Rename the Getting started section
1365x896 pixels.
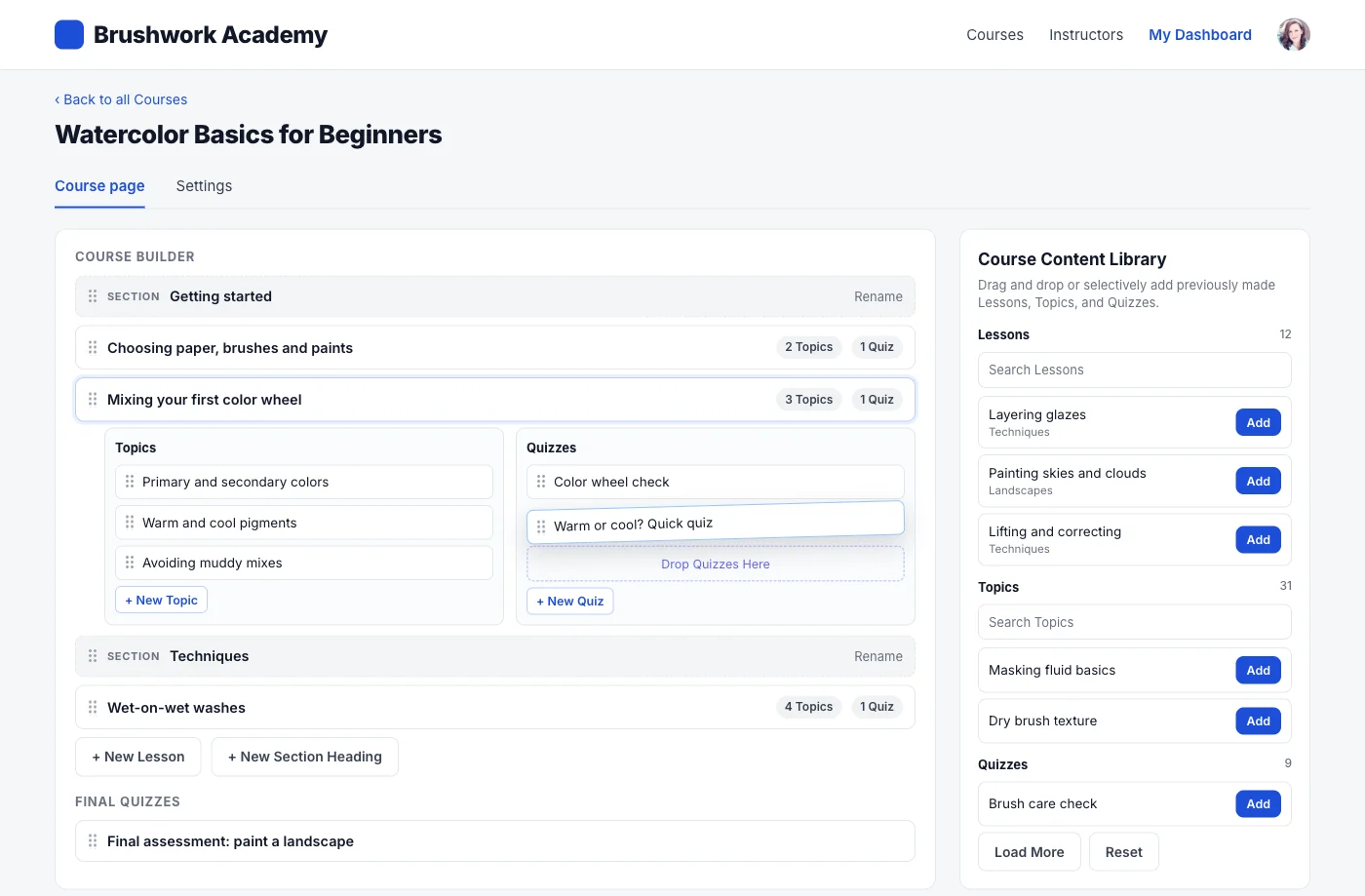point(878,296)
